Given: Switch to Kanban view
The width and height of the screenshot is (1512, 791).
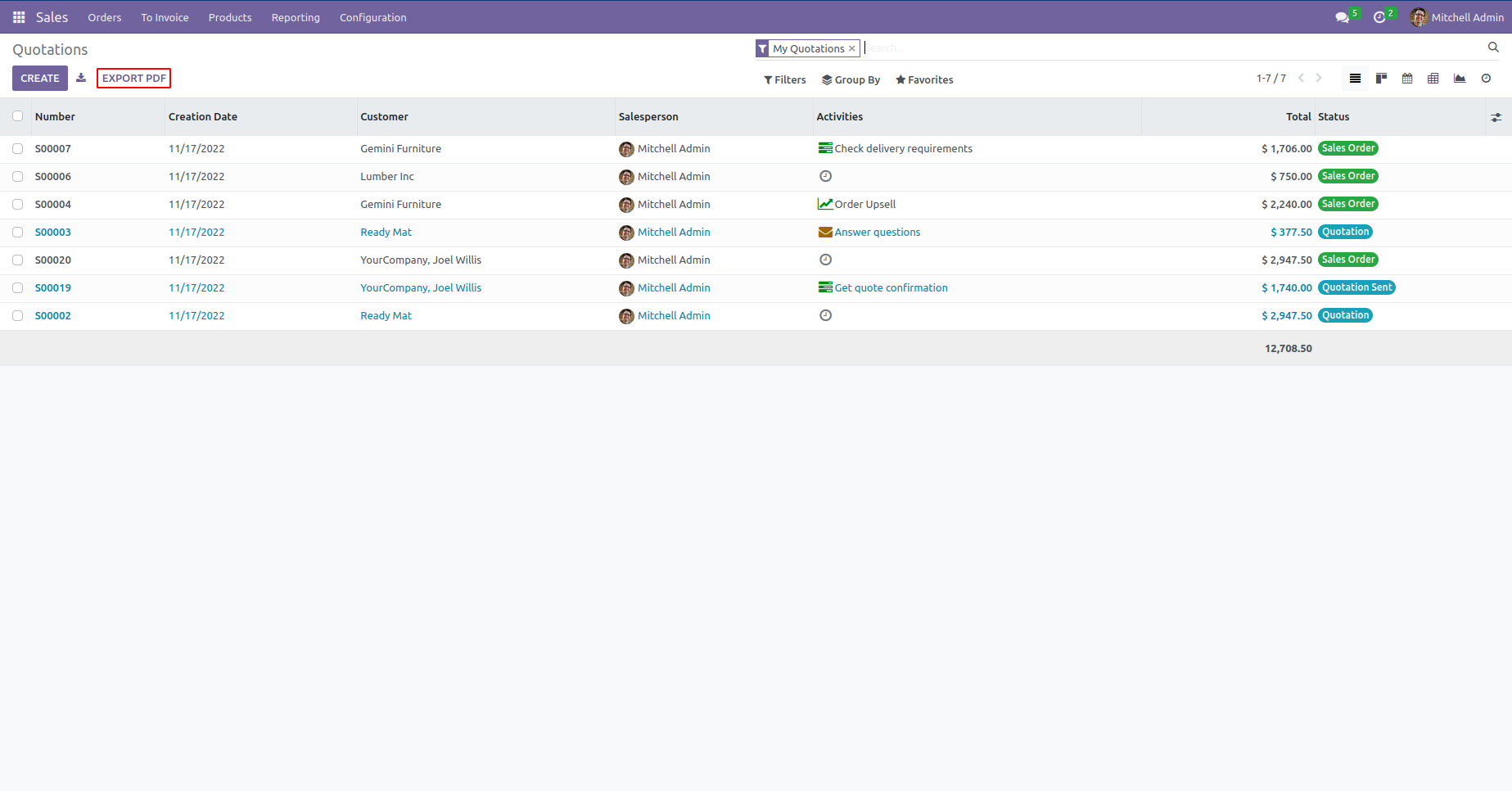Looking at the screenshot, I should (x=1381, y=79).
